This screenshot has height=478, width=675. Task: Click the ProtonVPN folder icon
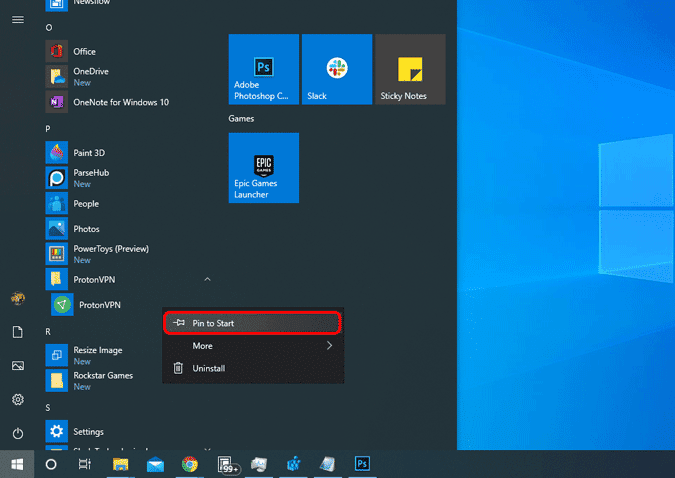[x=56, y=279]
